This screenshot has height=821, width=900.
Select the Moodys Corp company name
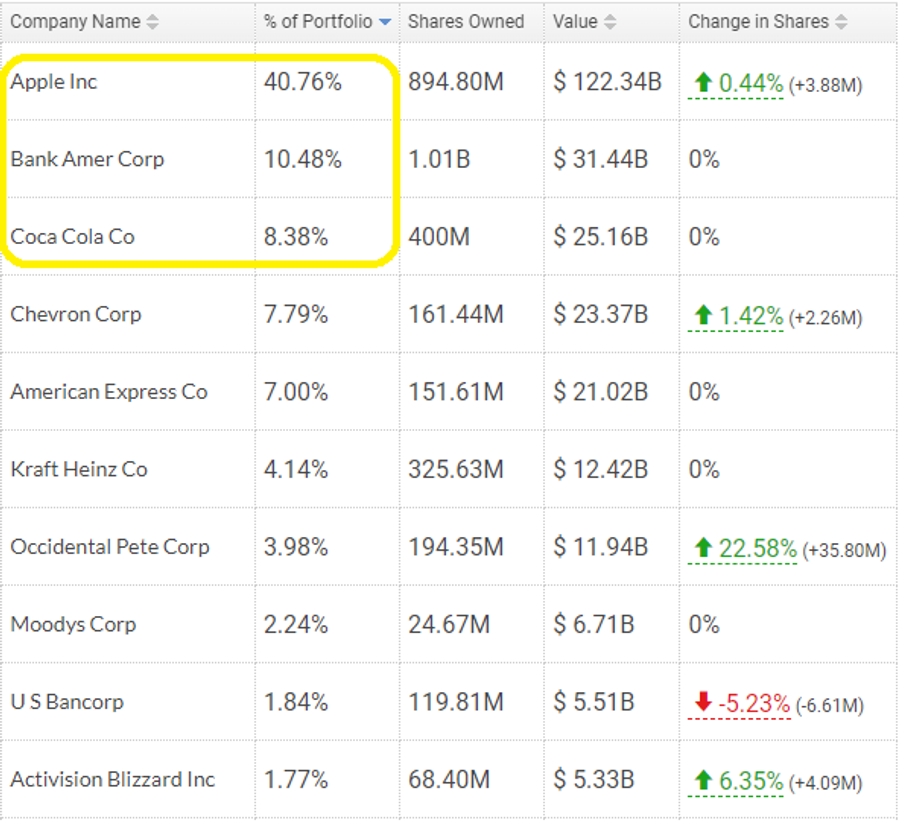73,624
